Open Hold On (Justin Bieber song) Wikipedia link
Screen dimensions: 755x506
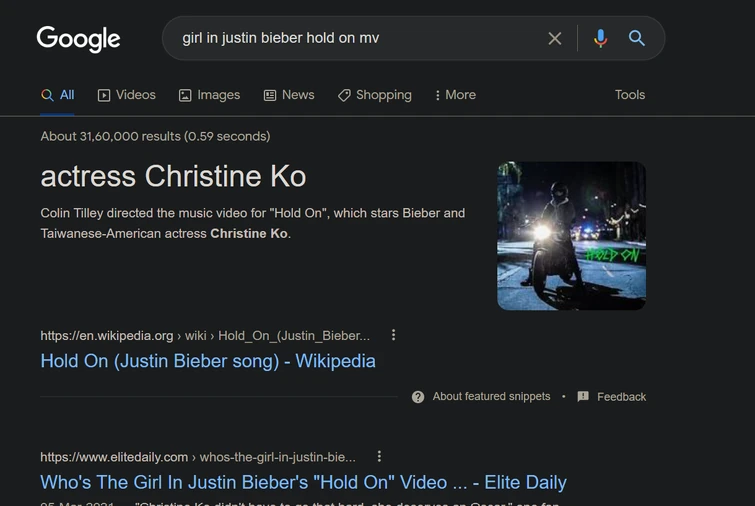[x=208, y=361]
